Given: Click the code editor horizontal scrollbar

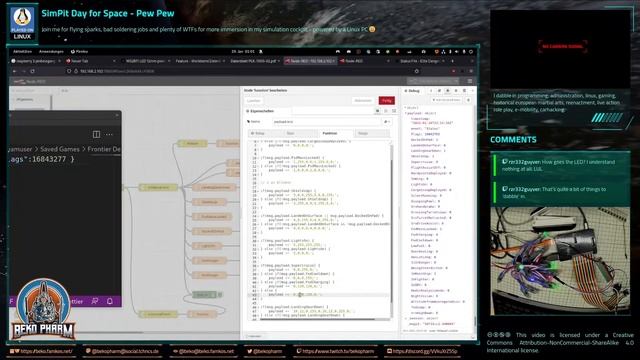Looking at the screenshot, I should click(x=318, y=319).
